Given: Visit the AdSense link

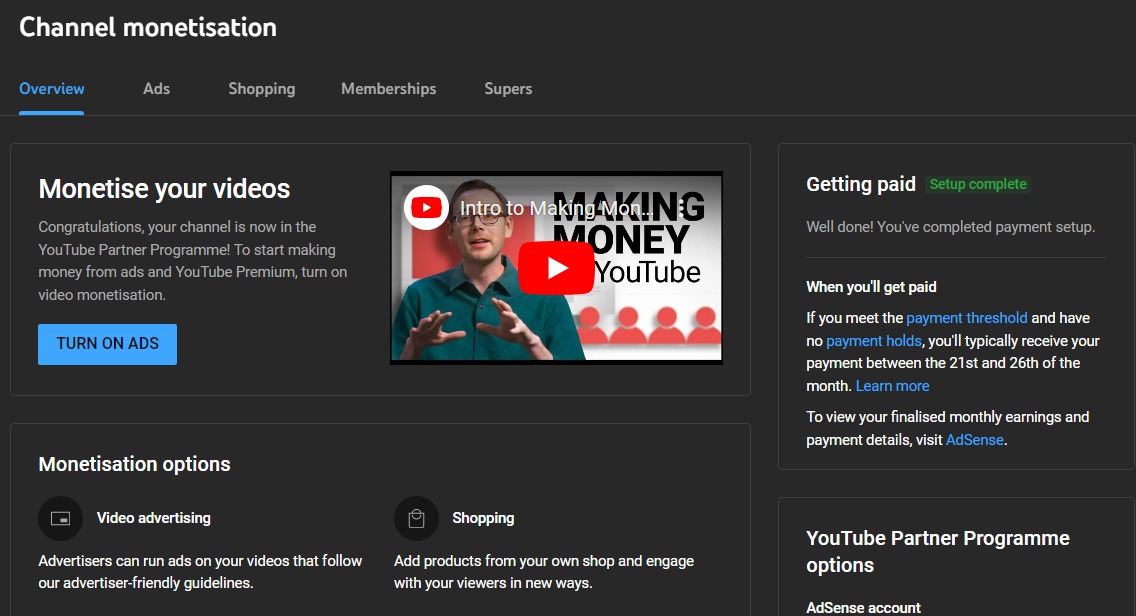Looking at the screenshot, I should tap(974, 440).
